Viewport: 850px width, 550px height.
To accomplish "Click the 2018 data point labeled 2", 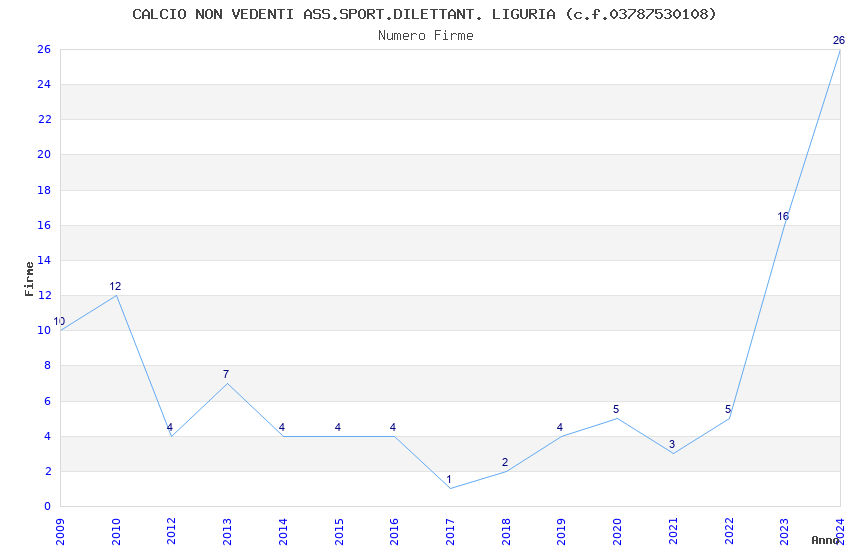I will 505,471.
